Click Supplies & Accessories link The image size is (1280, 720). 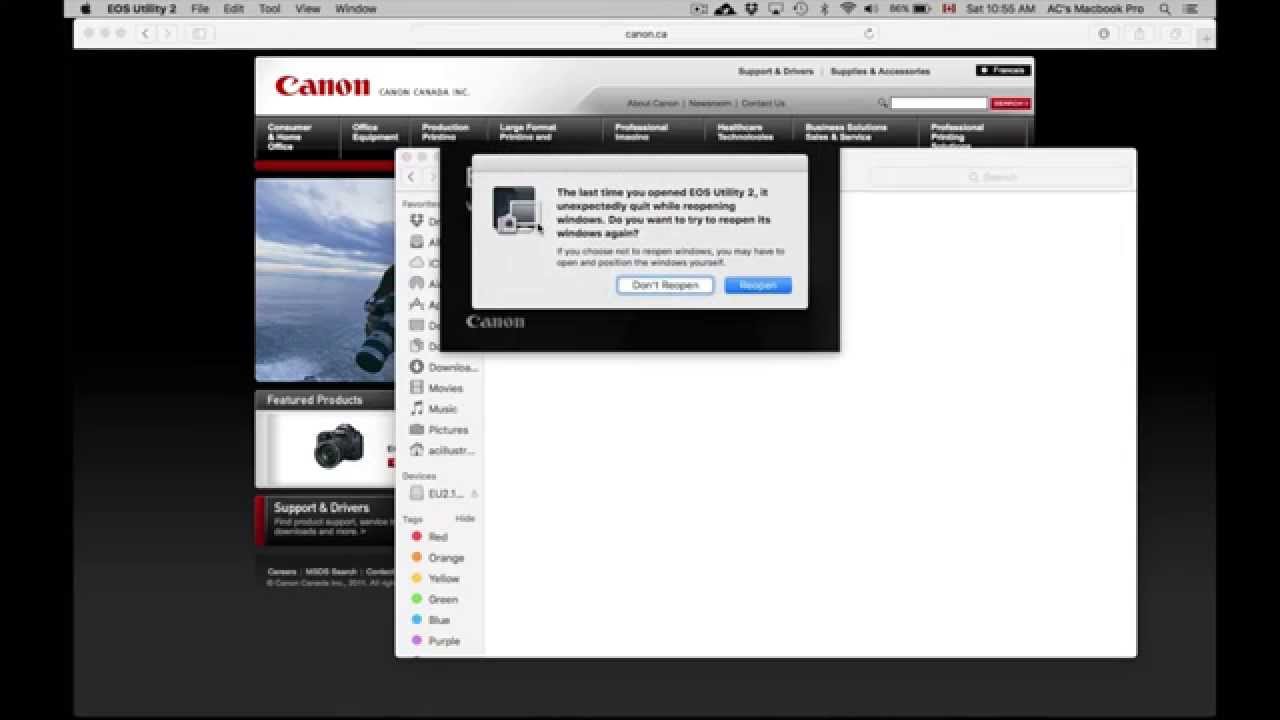(x=880, y=71)
